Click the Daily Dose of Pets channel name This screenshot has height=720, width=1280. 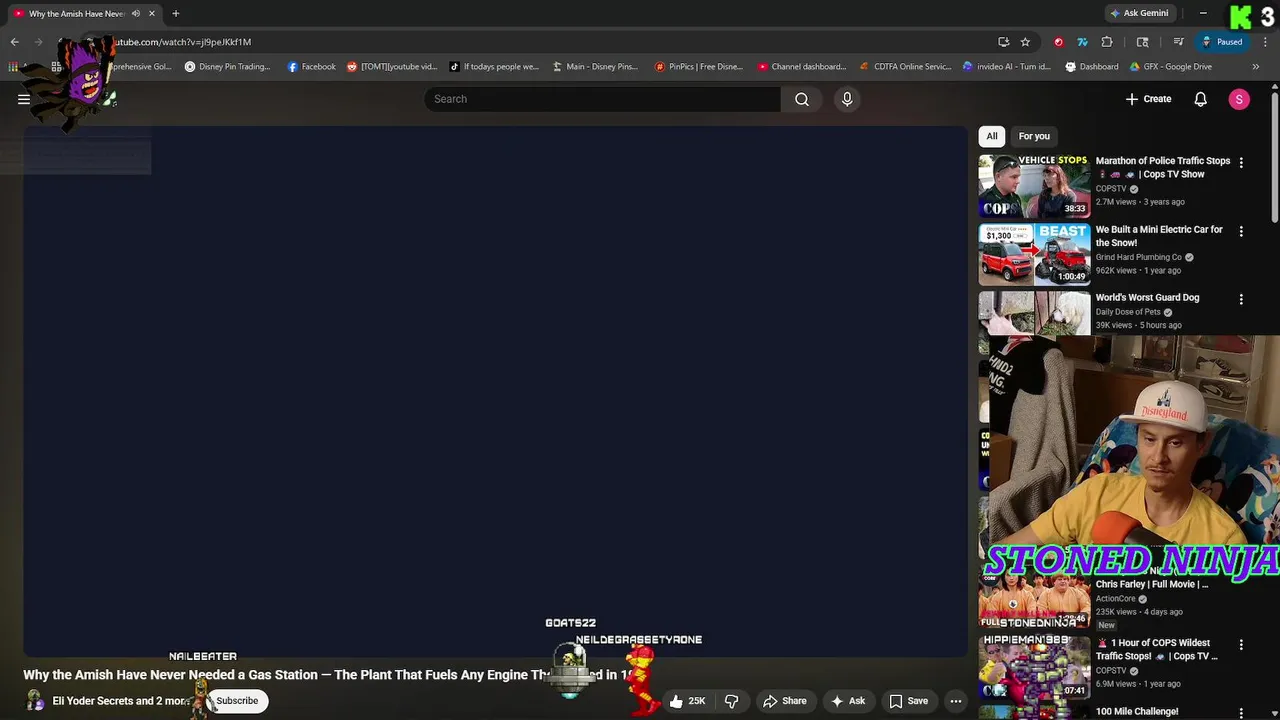(1128, 312)
